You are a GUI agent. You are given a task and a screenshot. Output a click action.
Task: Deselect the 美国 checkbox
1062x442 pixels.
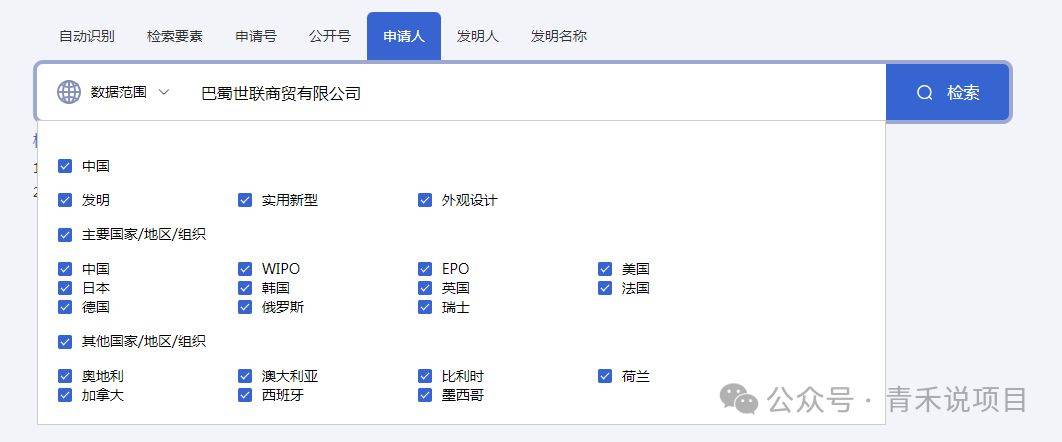pyautogui.click(x=605, y=269)
